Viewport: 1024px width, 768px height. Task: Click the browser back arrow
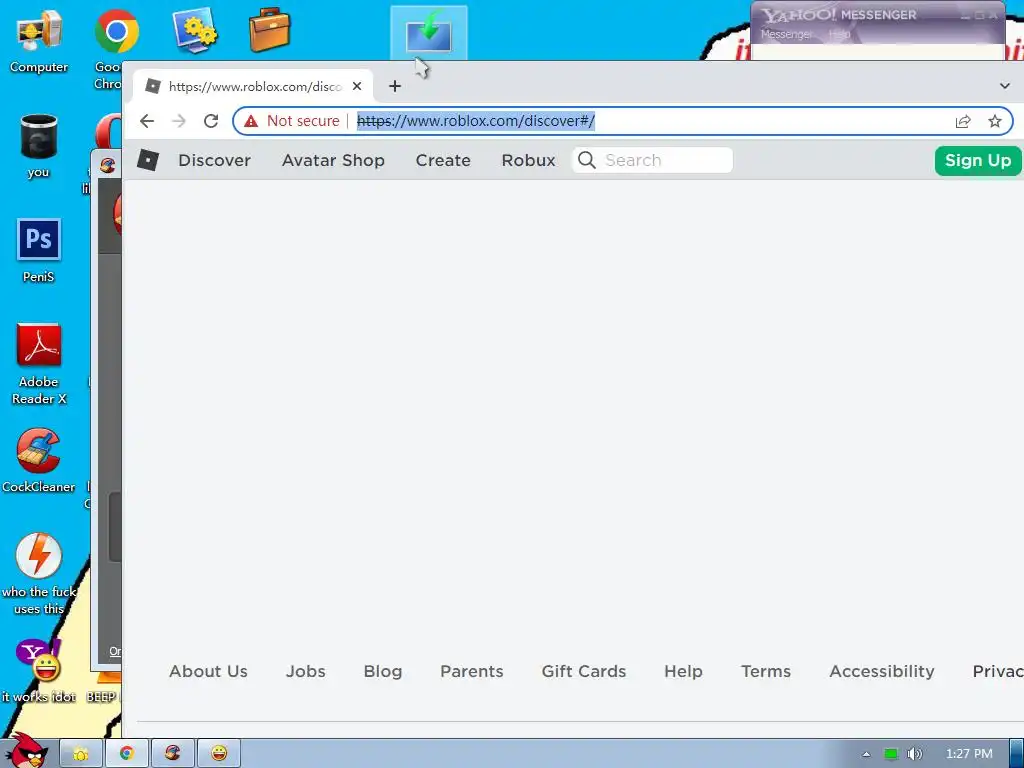[x=147, y=121]
